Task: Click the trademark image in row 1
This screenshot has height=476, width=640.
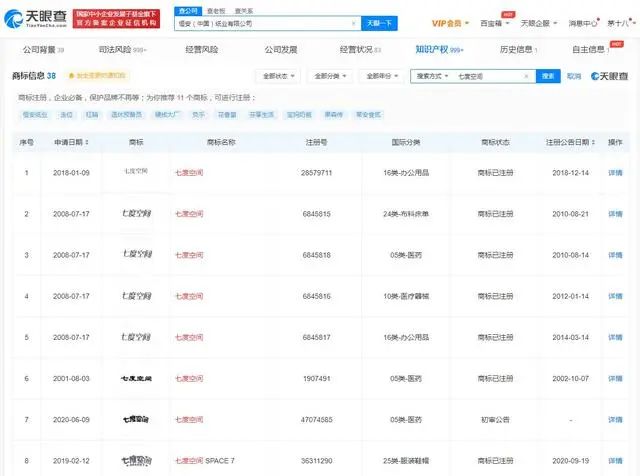Action: pyautogui.click(x=134, y=172)
